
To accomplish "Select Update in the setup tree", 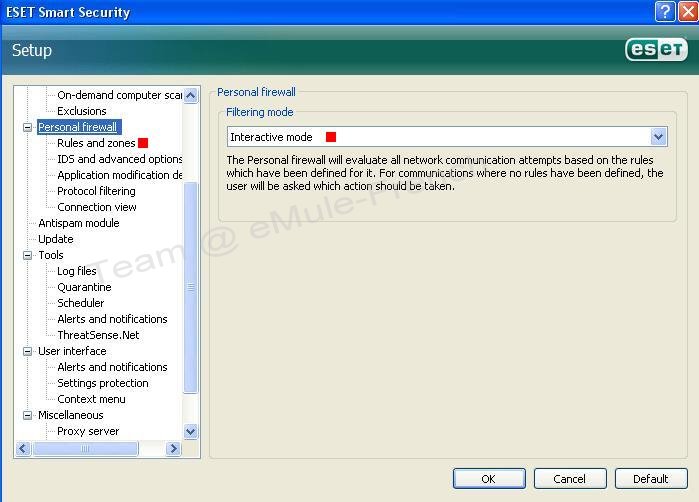I will [56, 239].
